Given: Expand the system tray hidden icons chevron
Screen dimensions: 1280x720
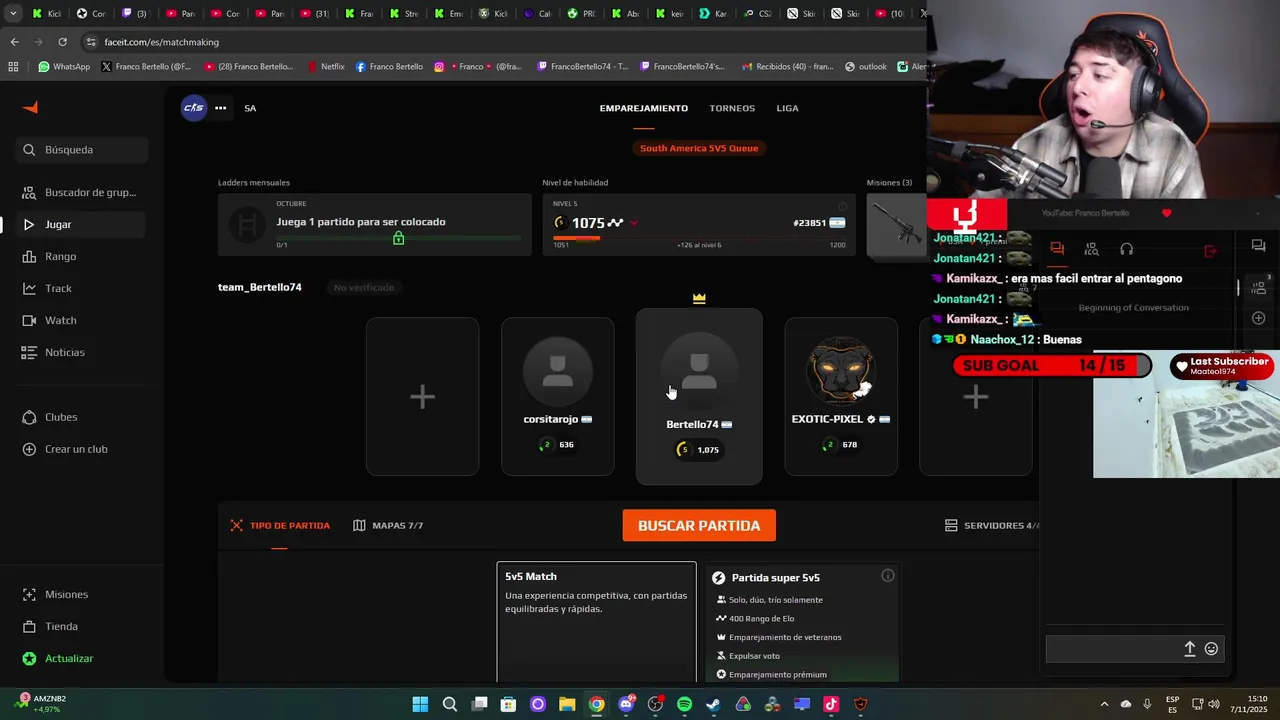Looking at the screenshot, I should pos(1104,704).
